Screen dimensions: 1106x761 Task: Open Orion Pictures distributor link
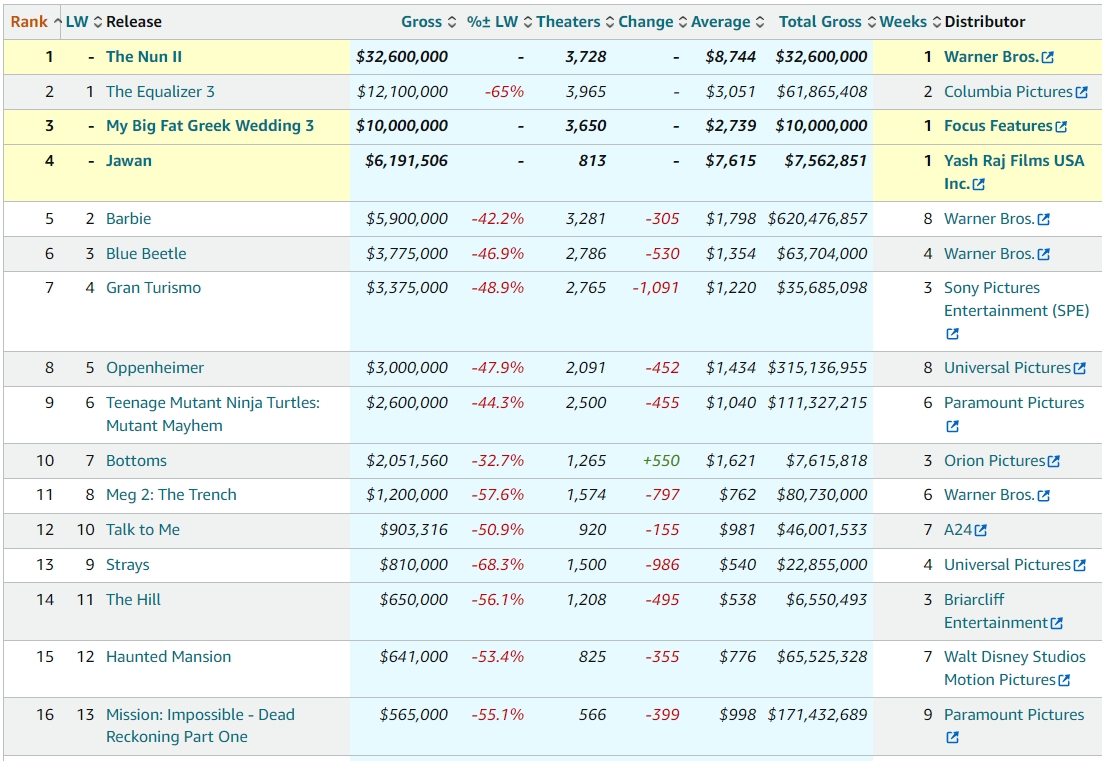coord(995,461)
